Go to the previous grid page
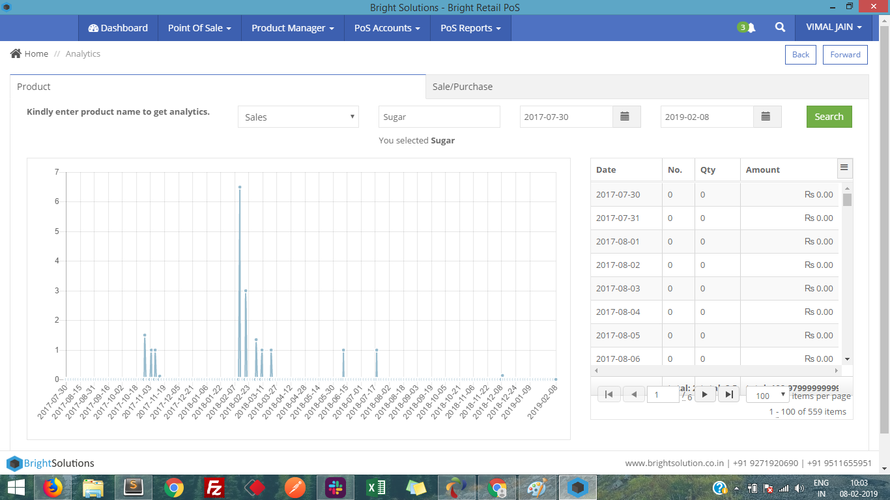The height and width of the screenshot is (500, 890). pyautogui.click(x=634, y=394)
